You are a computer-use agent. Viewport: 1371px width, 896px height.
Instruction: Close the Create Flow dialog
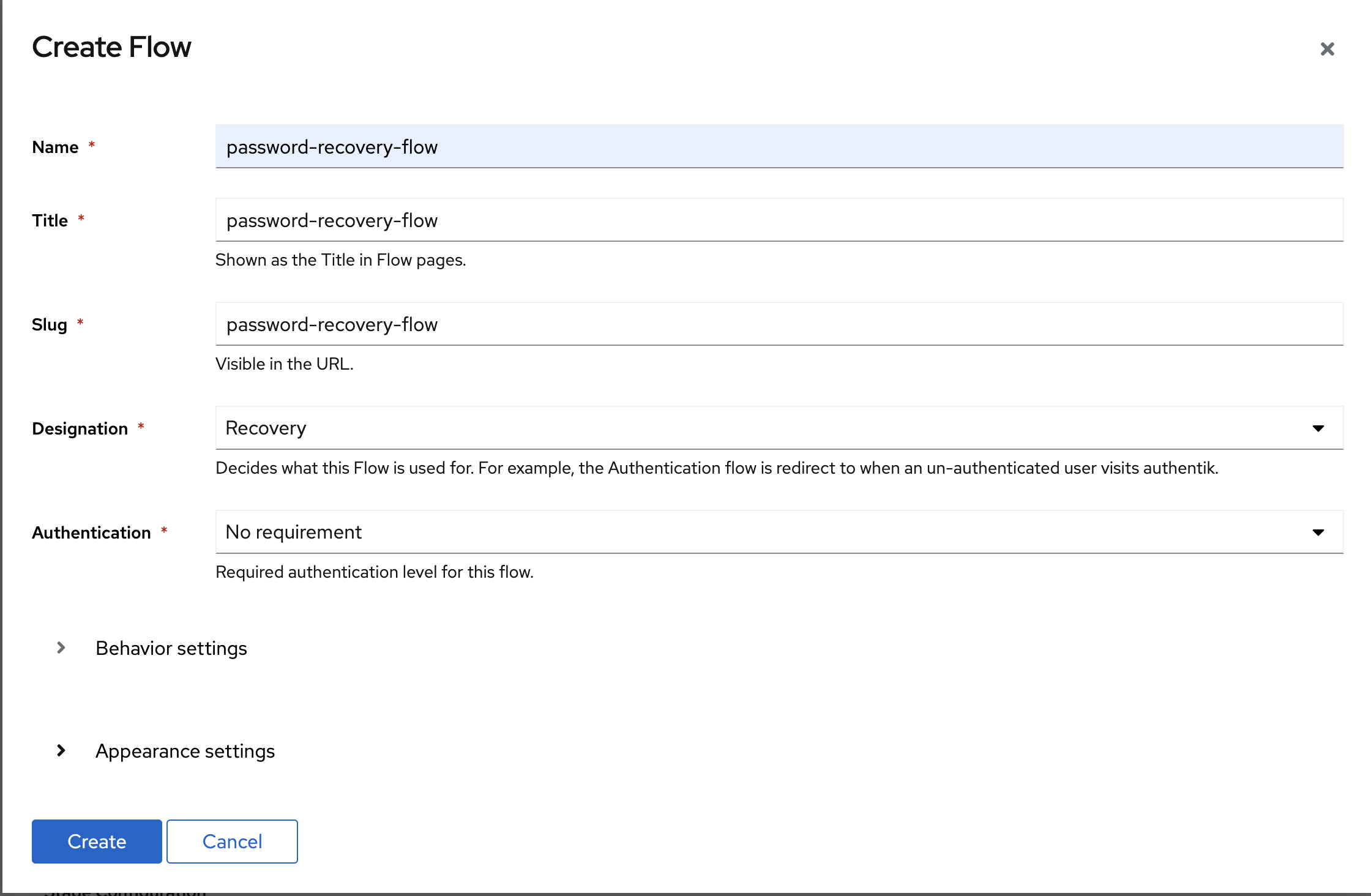click(x=1327, y=49)
